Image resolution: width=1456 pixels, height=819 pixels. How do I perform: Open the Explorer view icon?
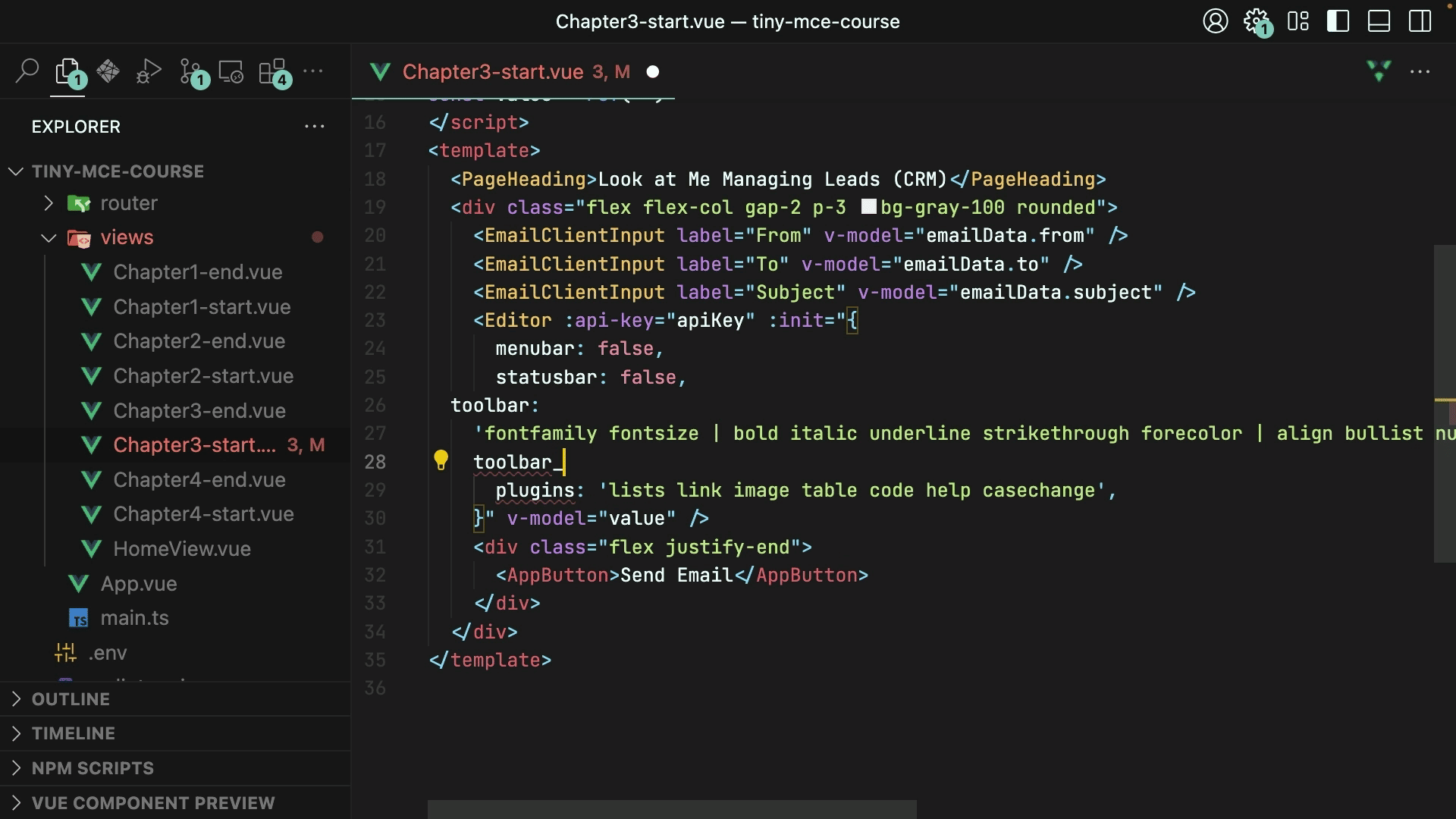pos(68,72)
